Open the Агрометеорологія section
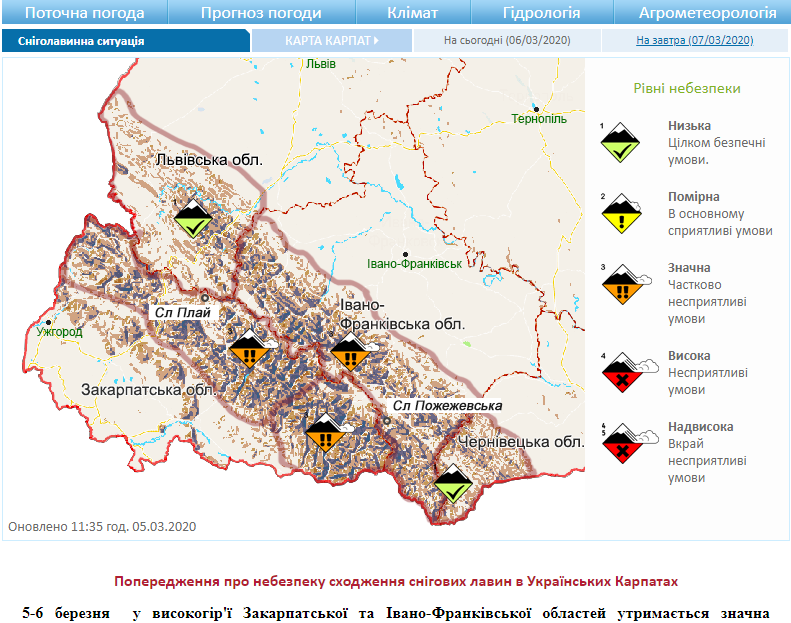Screen dimensions: 791x623 708,13
